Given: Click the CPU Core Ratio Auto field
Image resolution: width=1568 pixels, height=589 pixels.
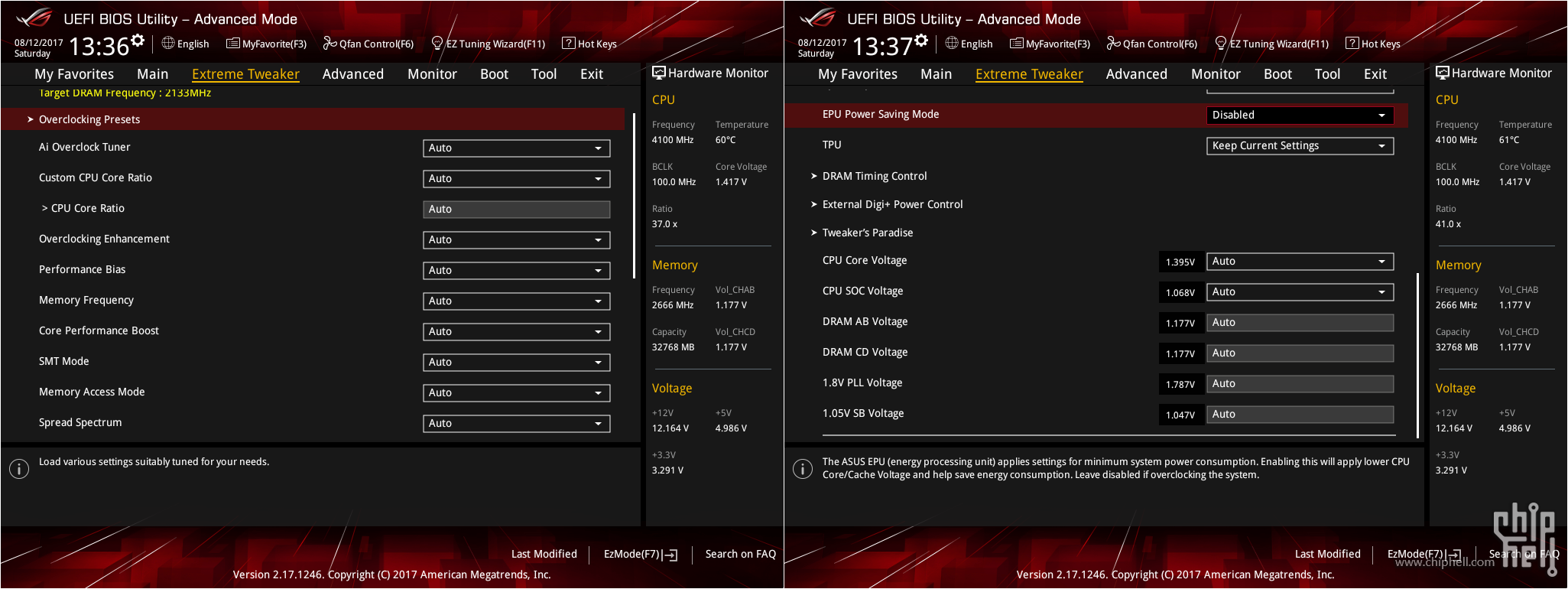Looking at the screenshot, I should click(517, 209).
